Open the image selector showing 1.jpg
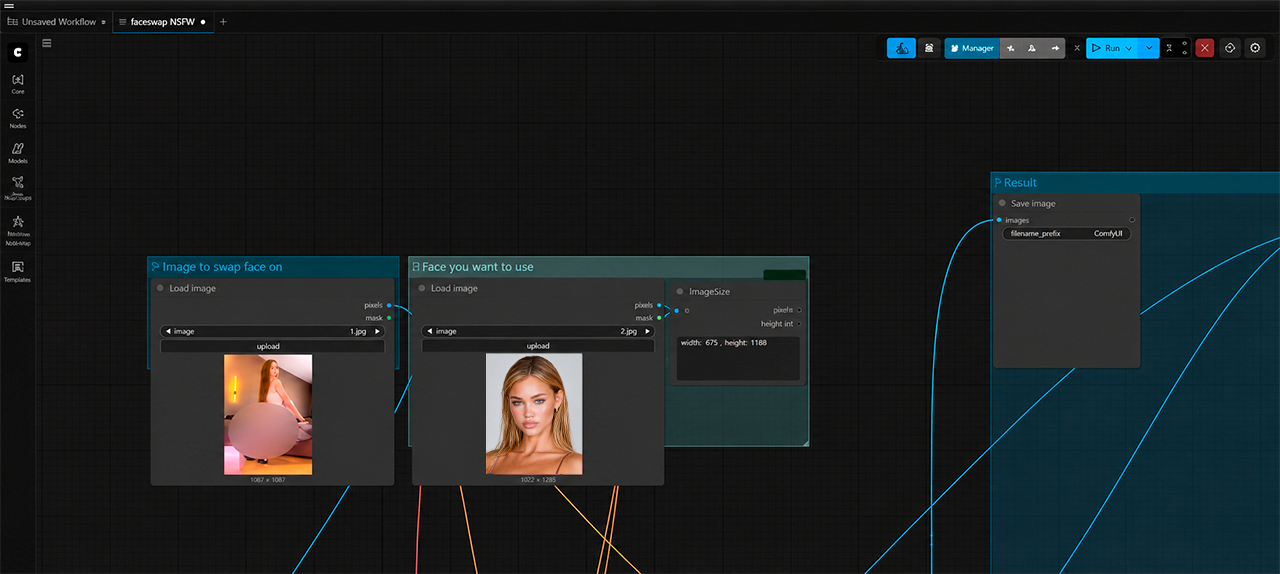1280x574 pixels. (x=272, y=331)
